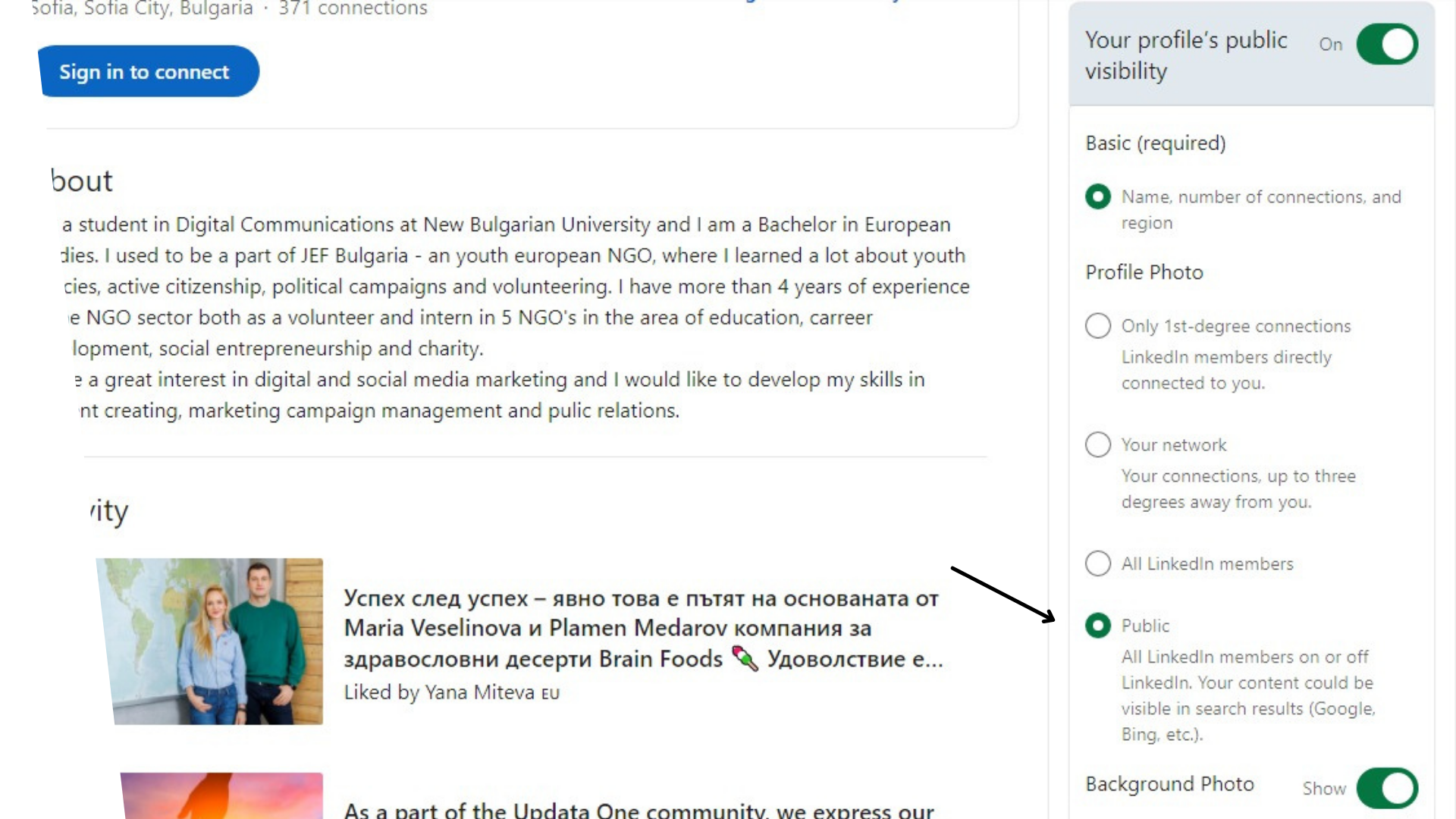Click Background Photo label
Image resolution: width=1456 pixels, height=819 pixels.
coord(1169,784)
